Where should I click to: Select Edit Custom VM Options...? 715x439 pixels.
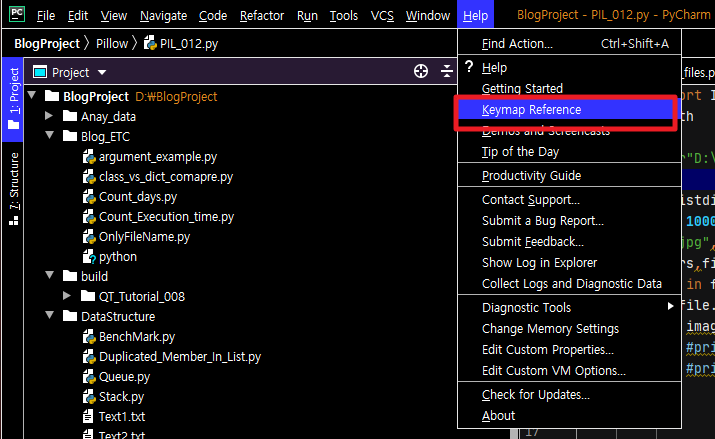point(569,371)
